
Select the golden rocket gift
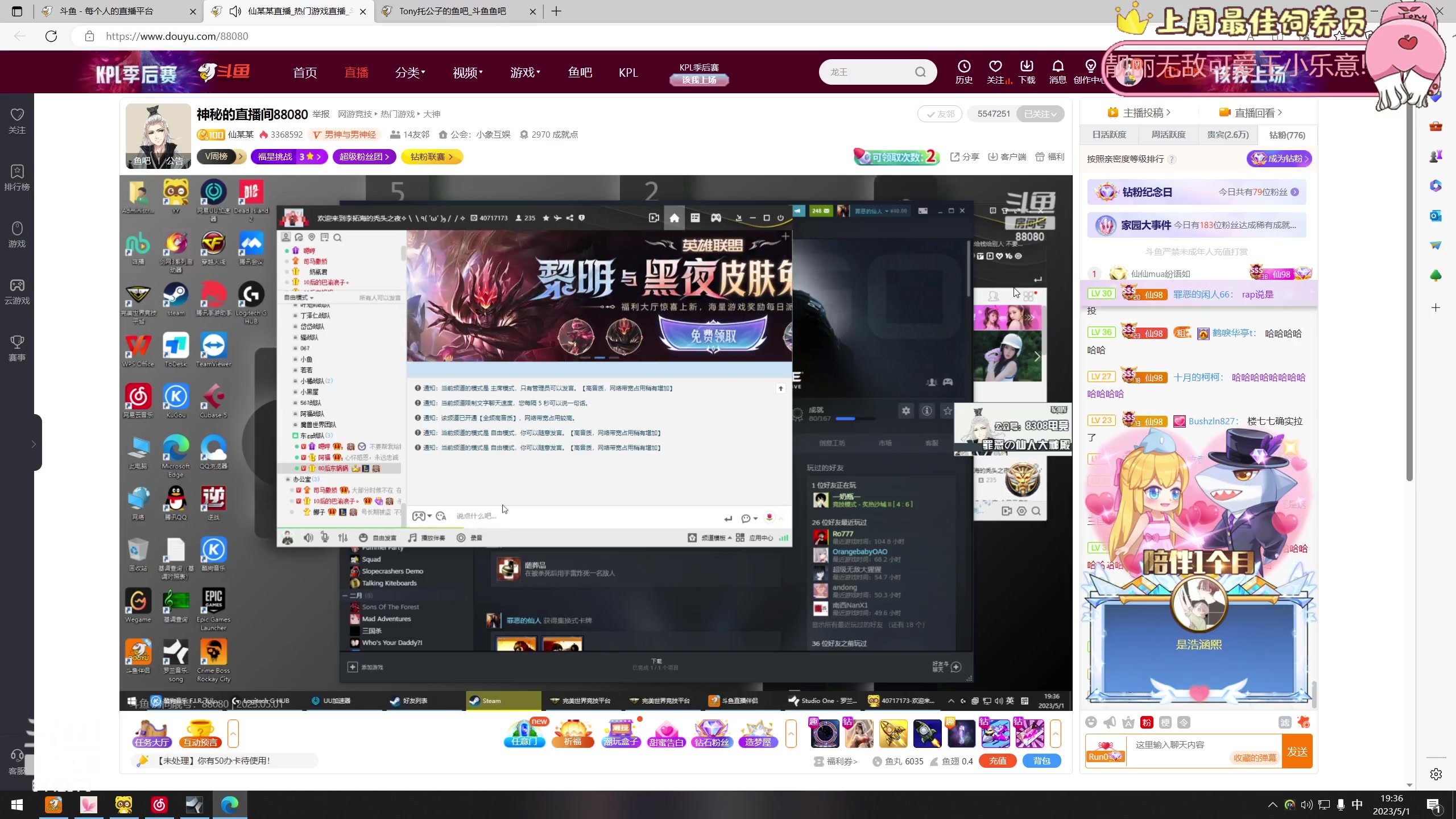tap(893, 734)
